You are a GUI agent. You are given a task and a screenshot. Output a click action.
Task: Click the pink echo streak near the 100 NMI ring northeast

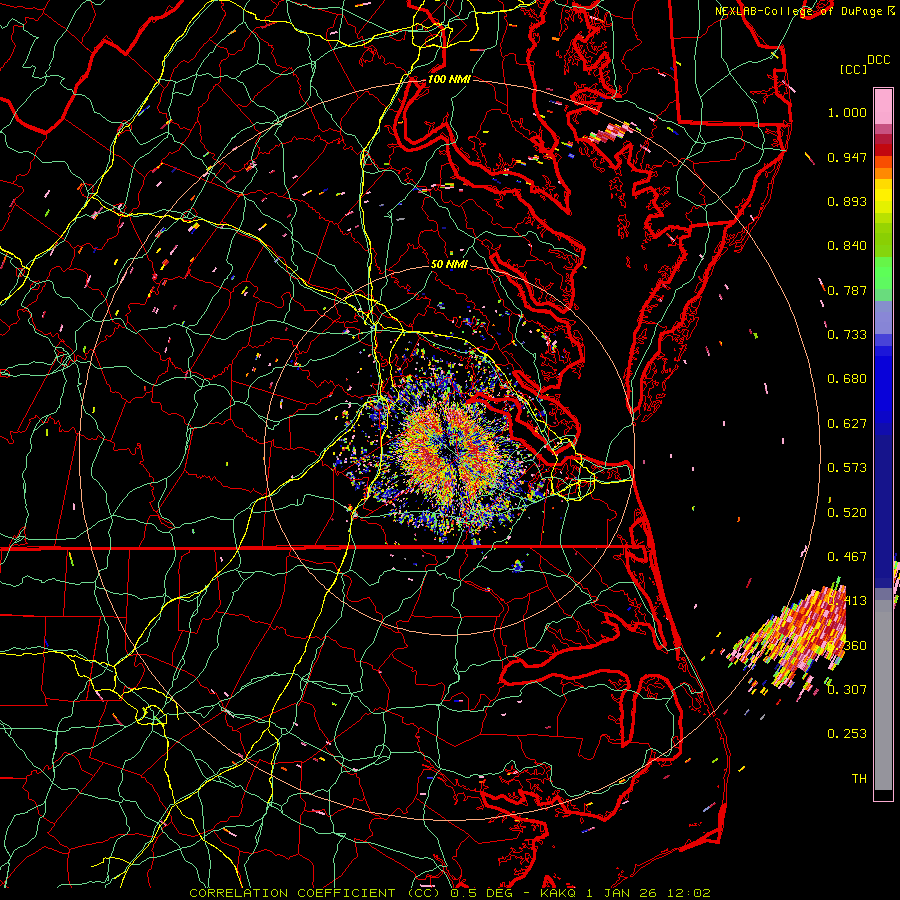point(611,134)
